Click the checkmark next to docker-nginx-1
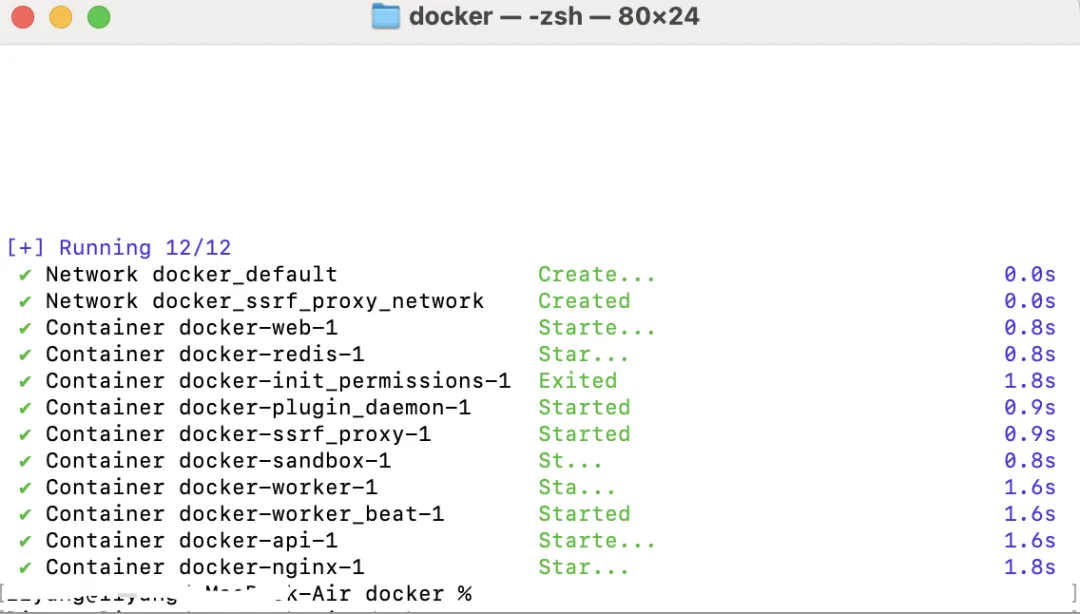The image size is (1080, 614). tap(25, 567)
